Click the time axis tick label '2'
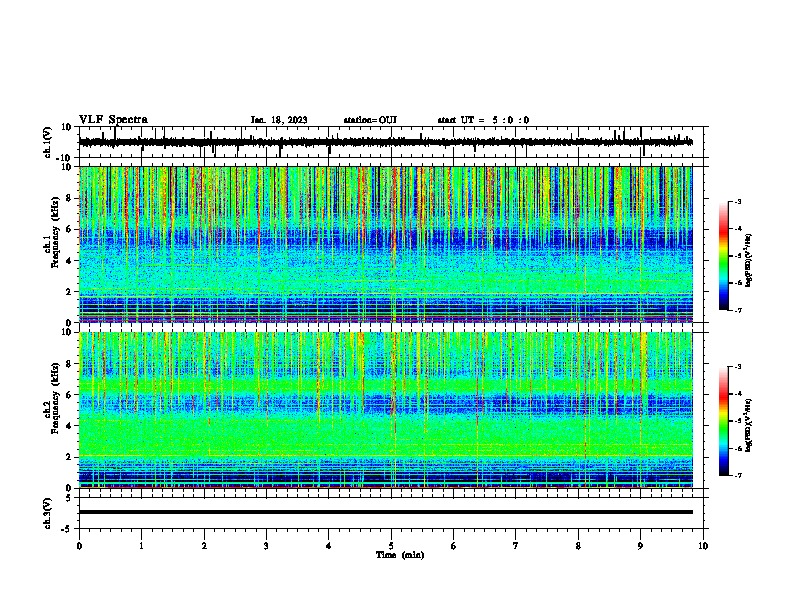The width and height of the screenshot is (792, 612). [x=204, y=546]
